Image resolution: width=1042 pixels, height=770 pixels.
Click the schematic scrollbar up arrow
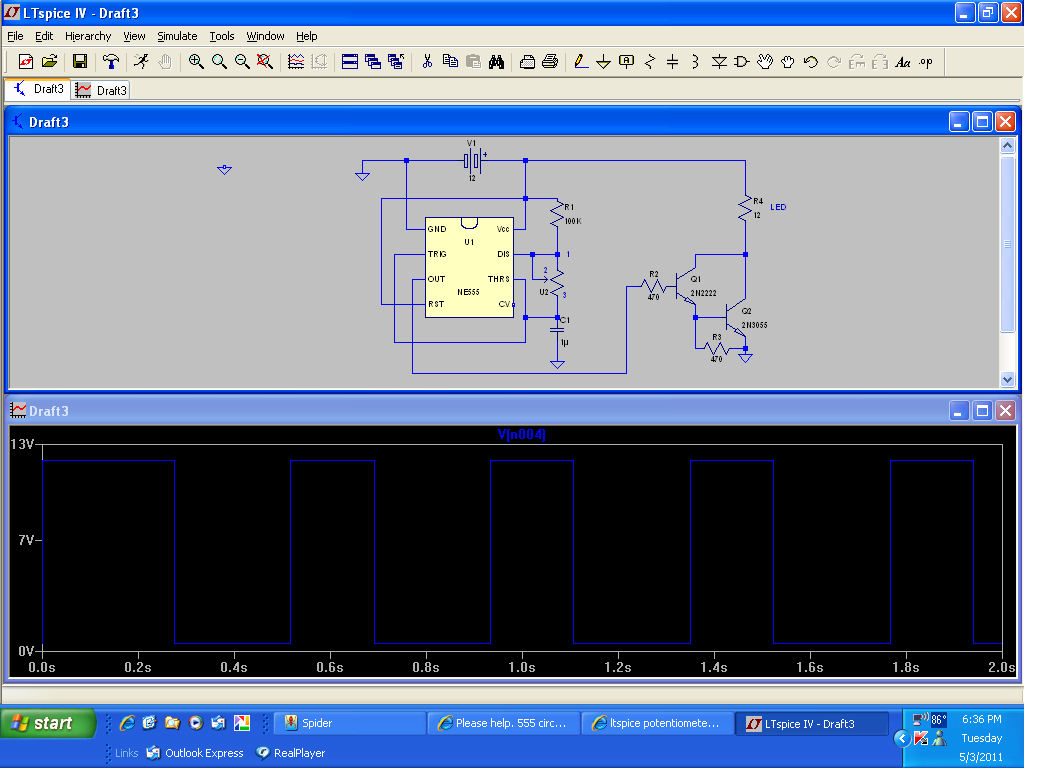point(1007,145)
